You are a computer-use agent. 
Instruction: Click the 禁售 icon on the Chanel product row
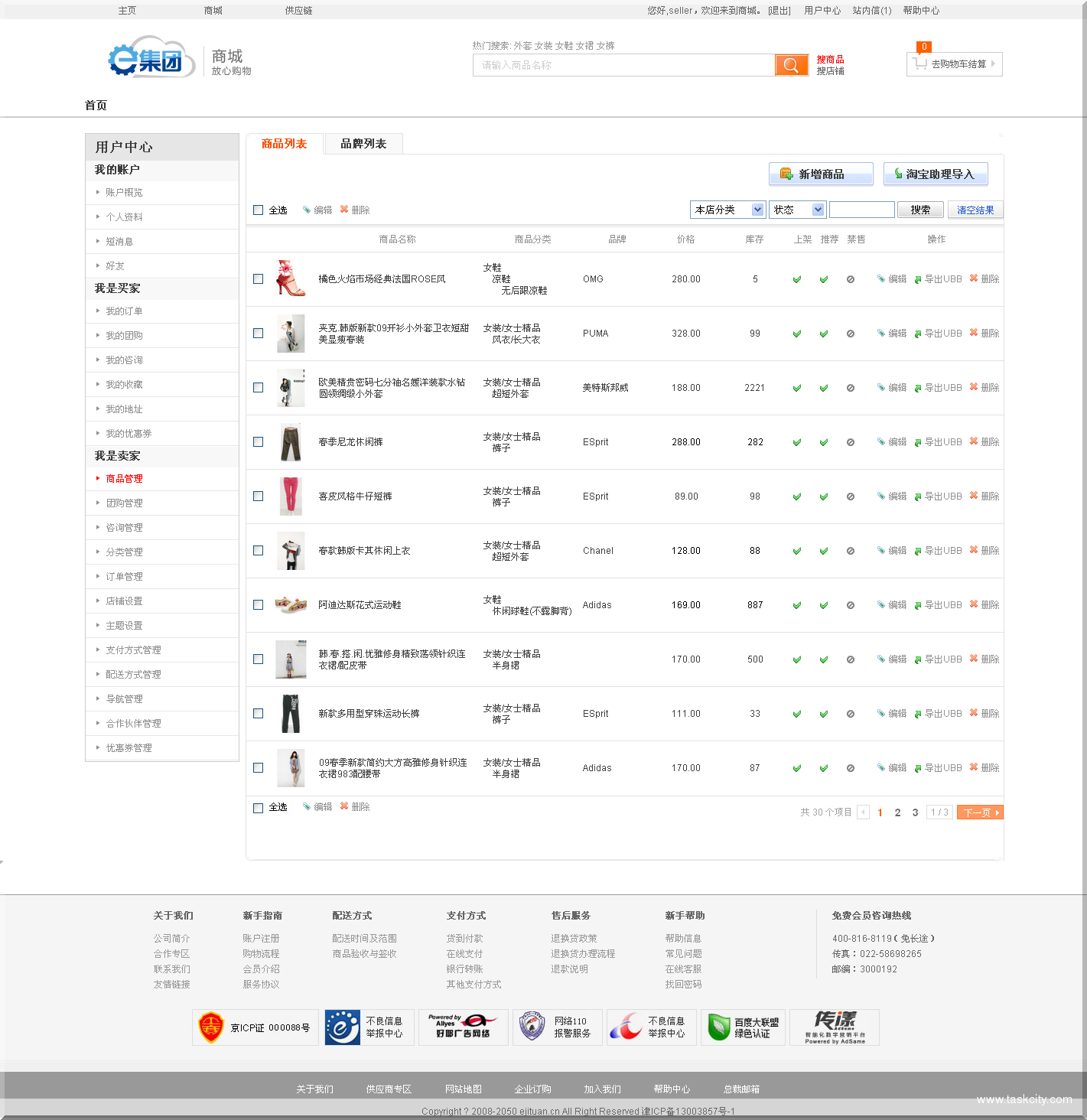(851, 550)
